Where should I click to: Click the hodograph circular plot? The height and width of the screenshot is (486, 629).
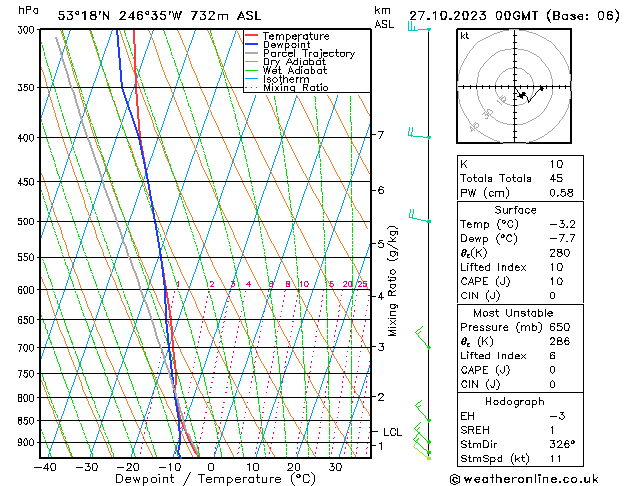tap(514, 86)
